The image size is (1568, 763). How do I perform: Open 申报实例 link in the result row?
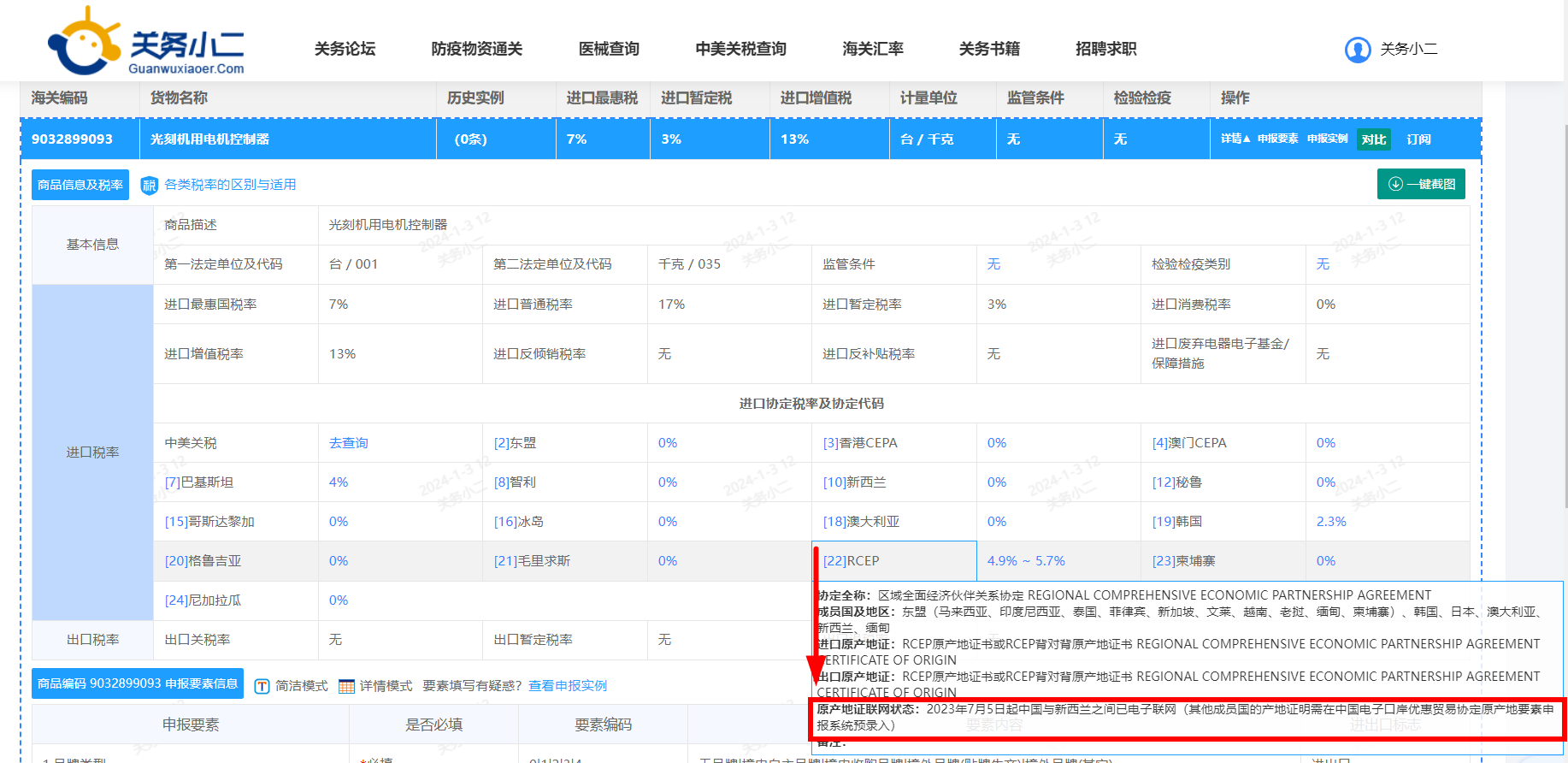click(x=1327, y=139)
